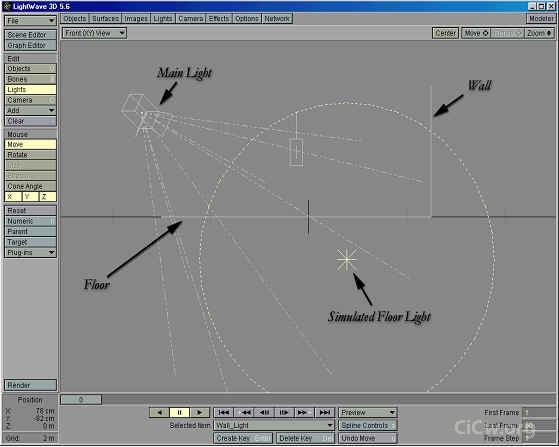Toggle the Y axis constraint

30,197
